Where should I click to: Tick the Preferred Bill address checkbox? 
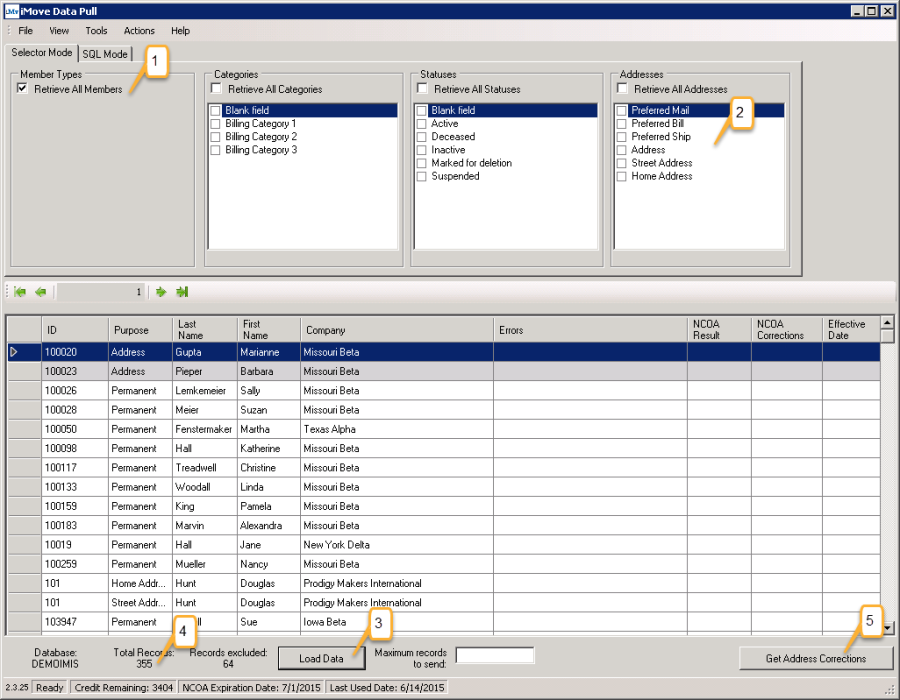pos(622,124)
